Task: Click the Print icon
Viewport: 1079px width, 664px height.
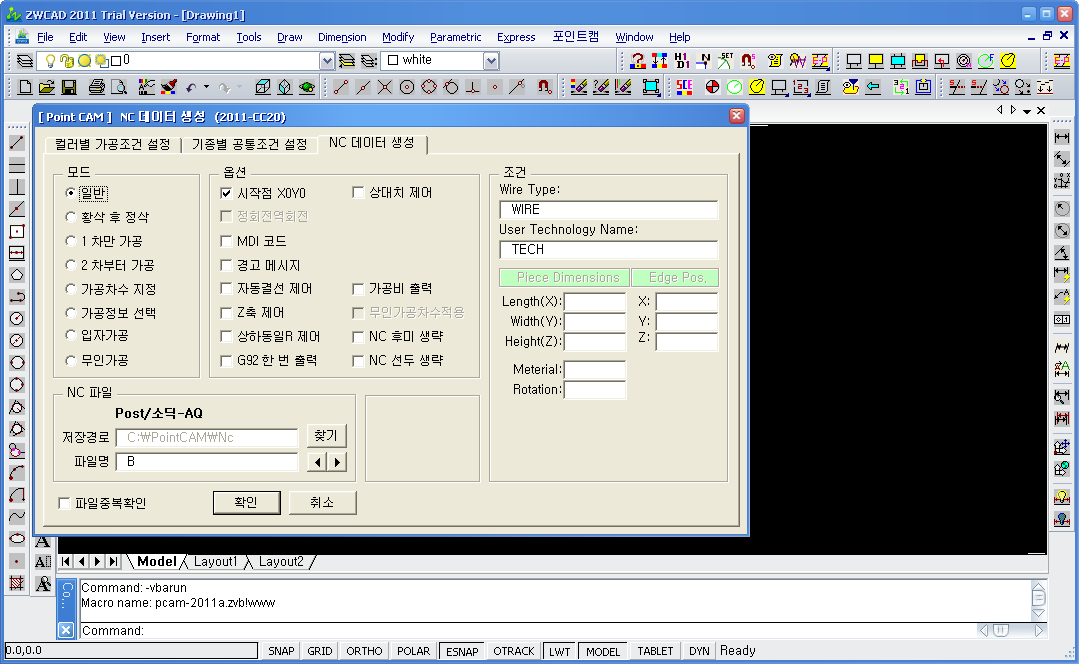Action: (x=97, y=87)
